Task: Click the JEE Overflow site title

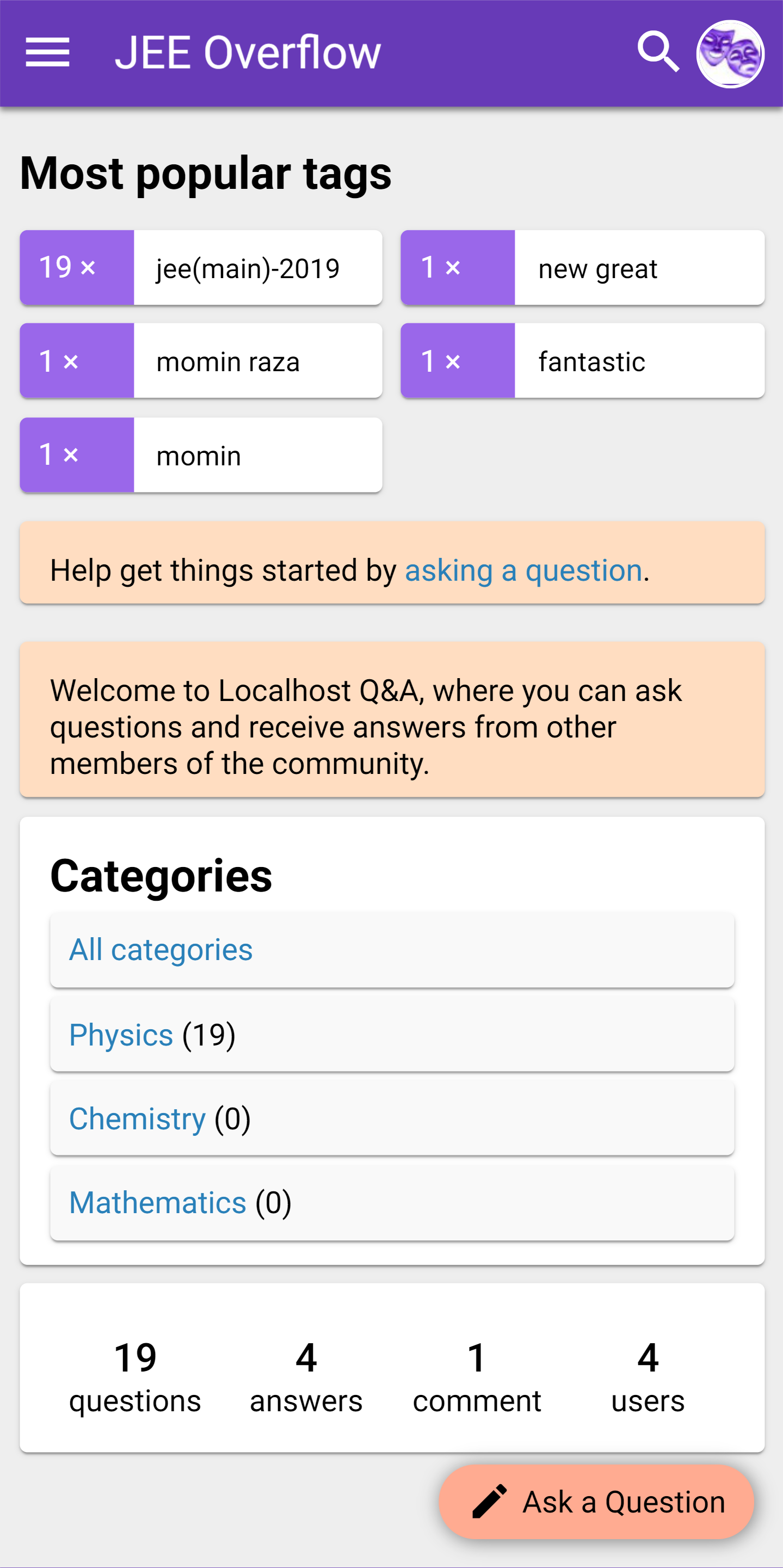Action: click(248, 52)
